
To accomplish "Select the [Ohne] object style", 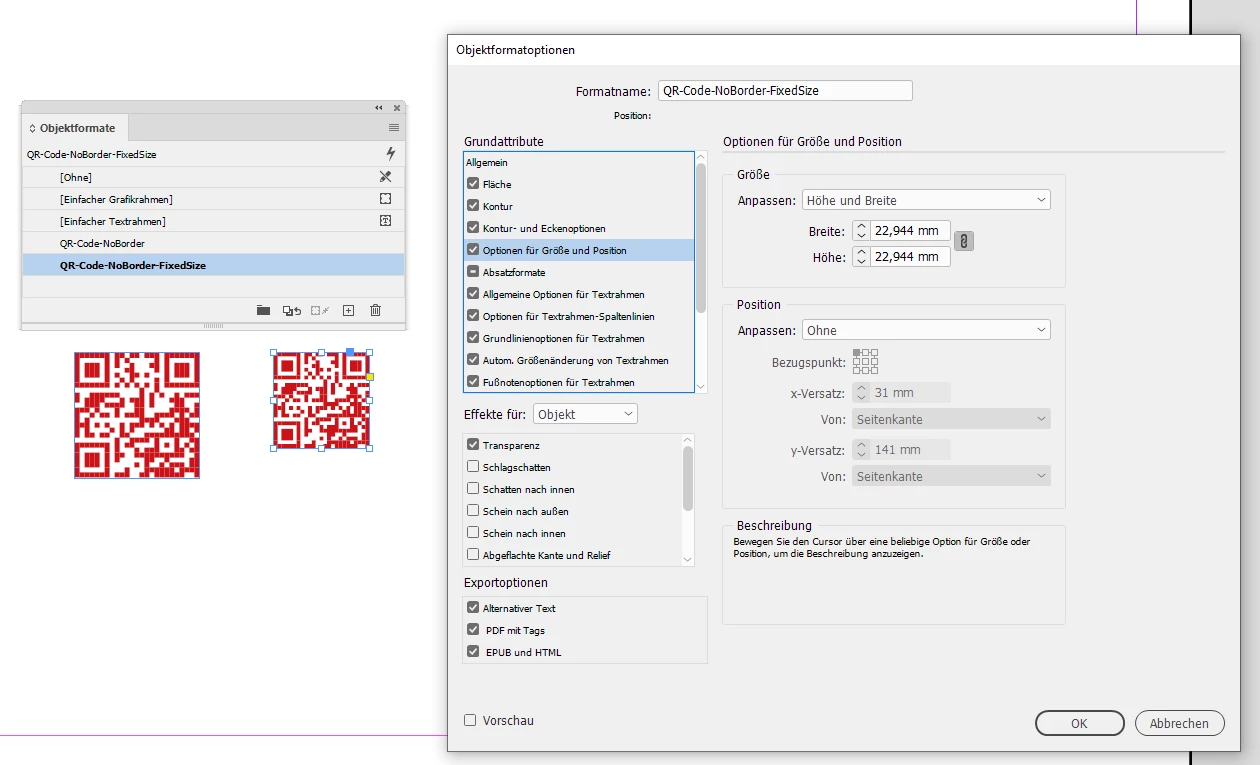I will (213, 177).
